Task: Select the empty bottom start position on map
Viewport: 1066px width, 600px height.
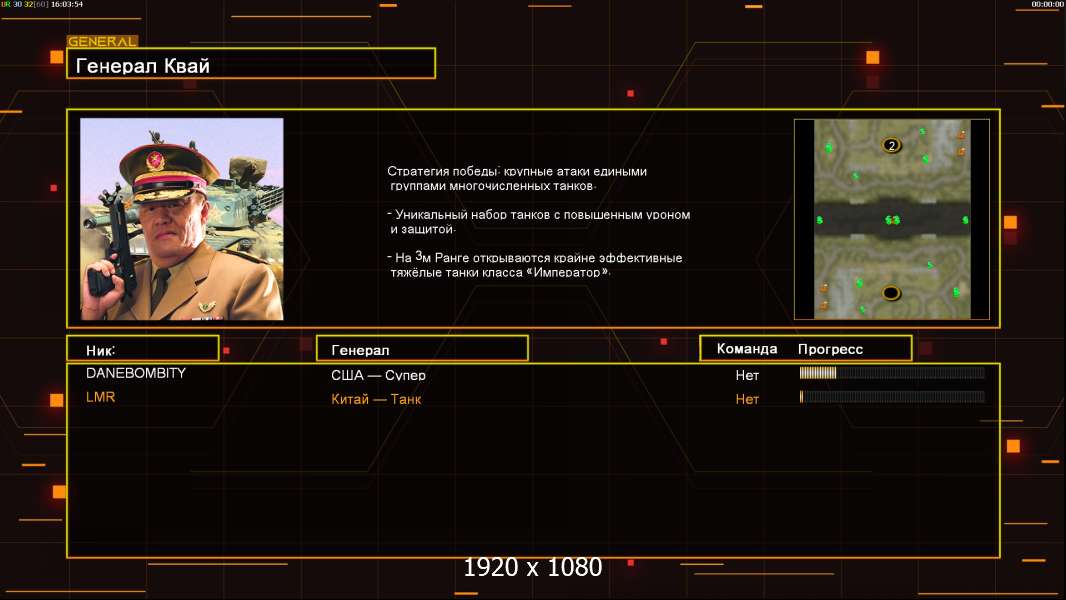Action: 891,294
